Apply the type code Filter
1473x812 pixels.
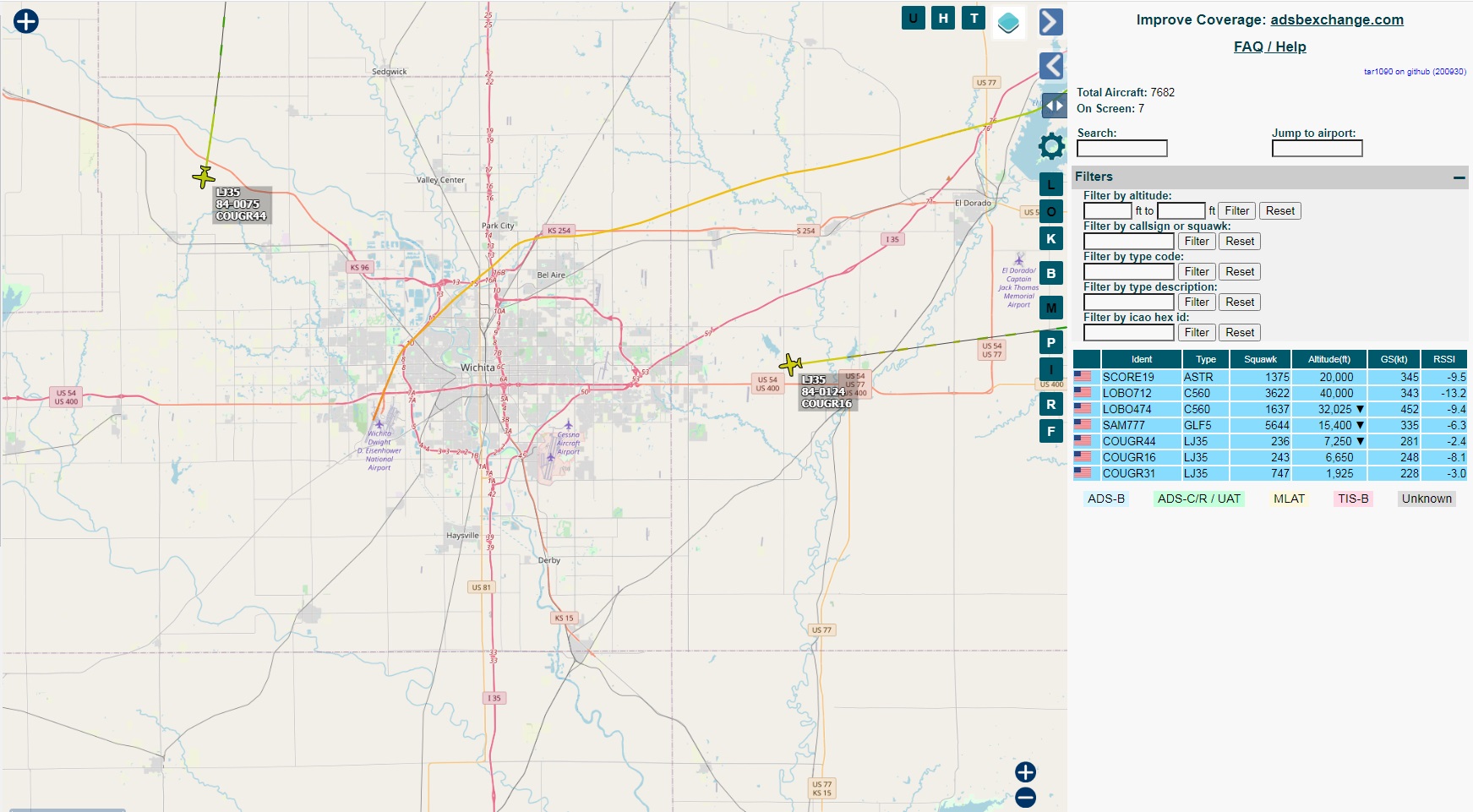[1197, 272]
